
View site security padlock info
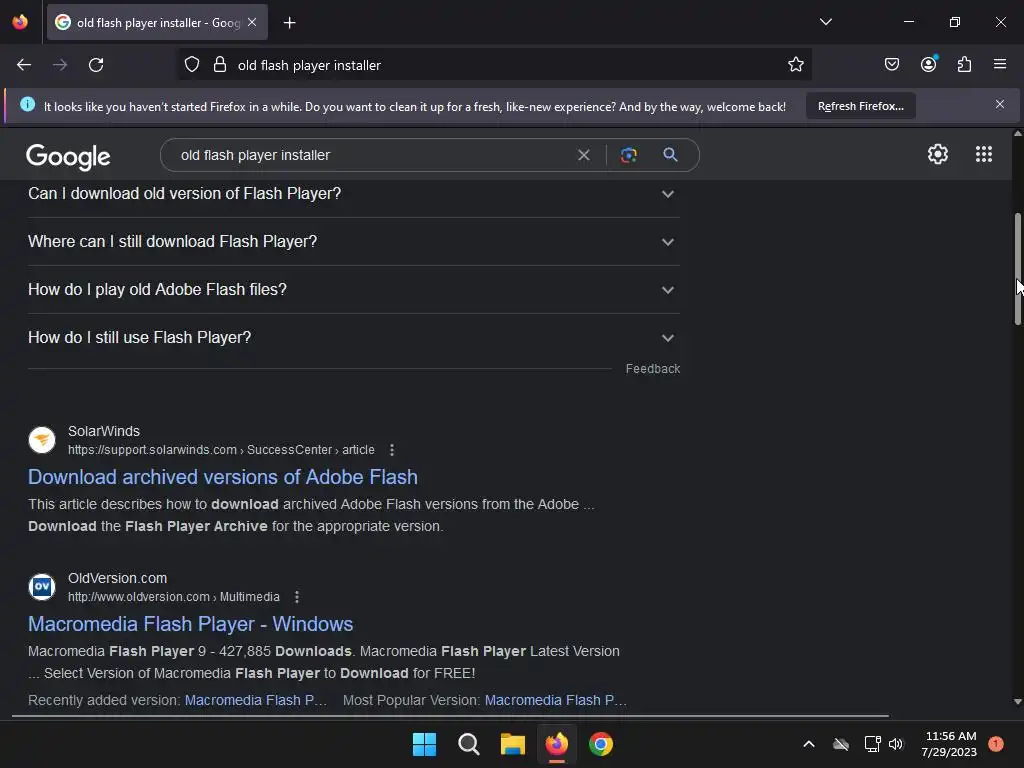coord(220,65)
